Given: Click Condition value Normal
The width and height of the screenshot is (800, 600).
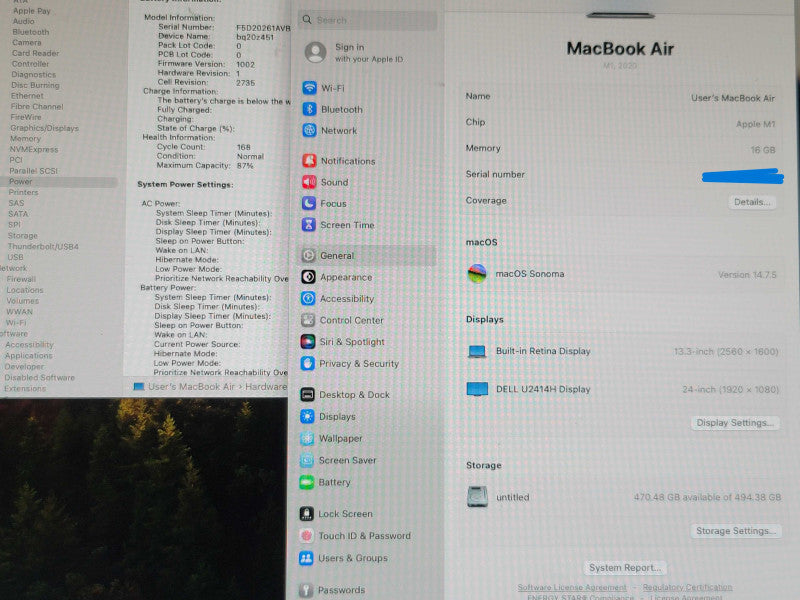Looking at the screenshot, I should click(x=251, y=156).
